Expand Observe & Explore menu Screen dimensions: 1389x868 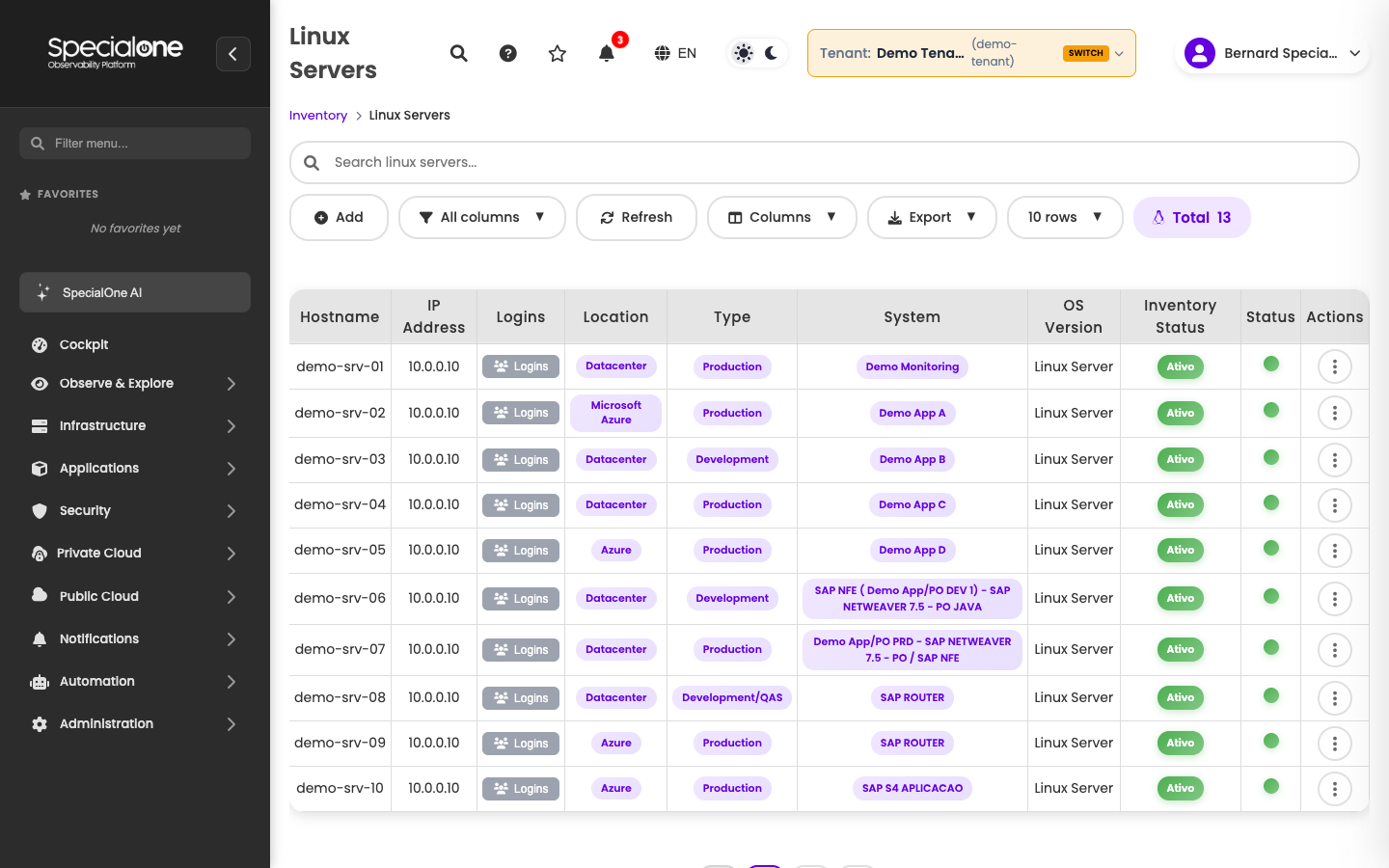pyautogui.click(x=135, y=383)
